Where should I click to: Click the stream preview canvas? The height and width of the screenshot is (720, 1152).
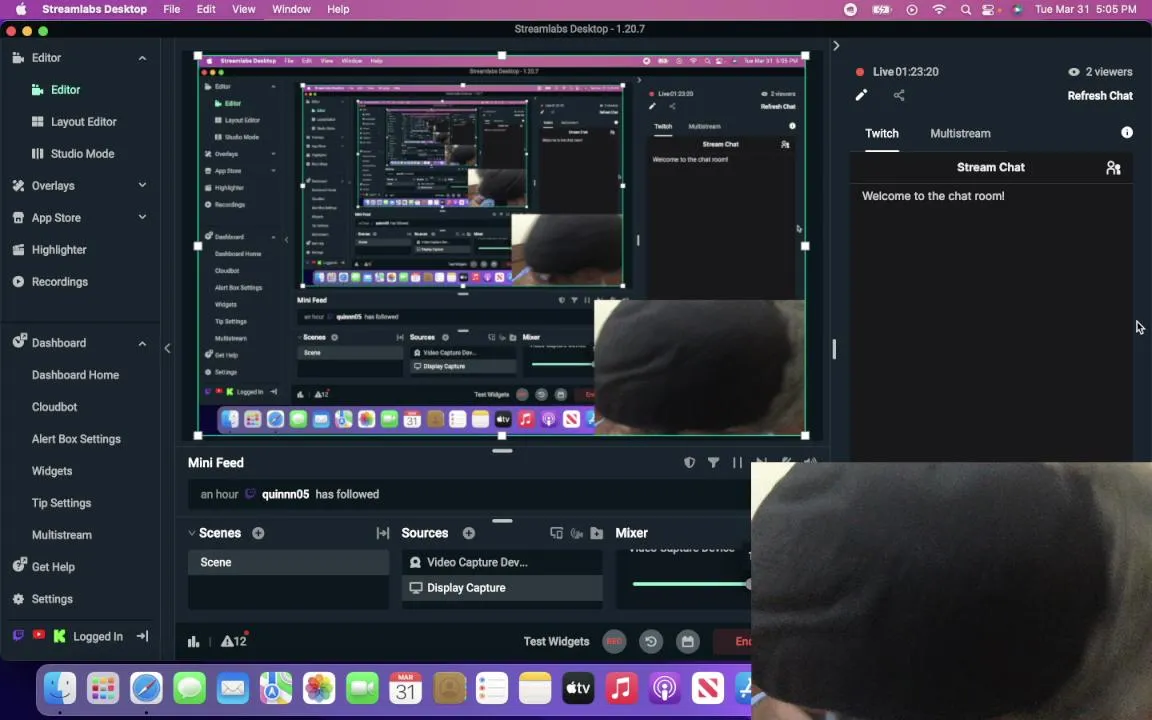(502, 245)
